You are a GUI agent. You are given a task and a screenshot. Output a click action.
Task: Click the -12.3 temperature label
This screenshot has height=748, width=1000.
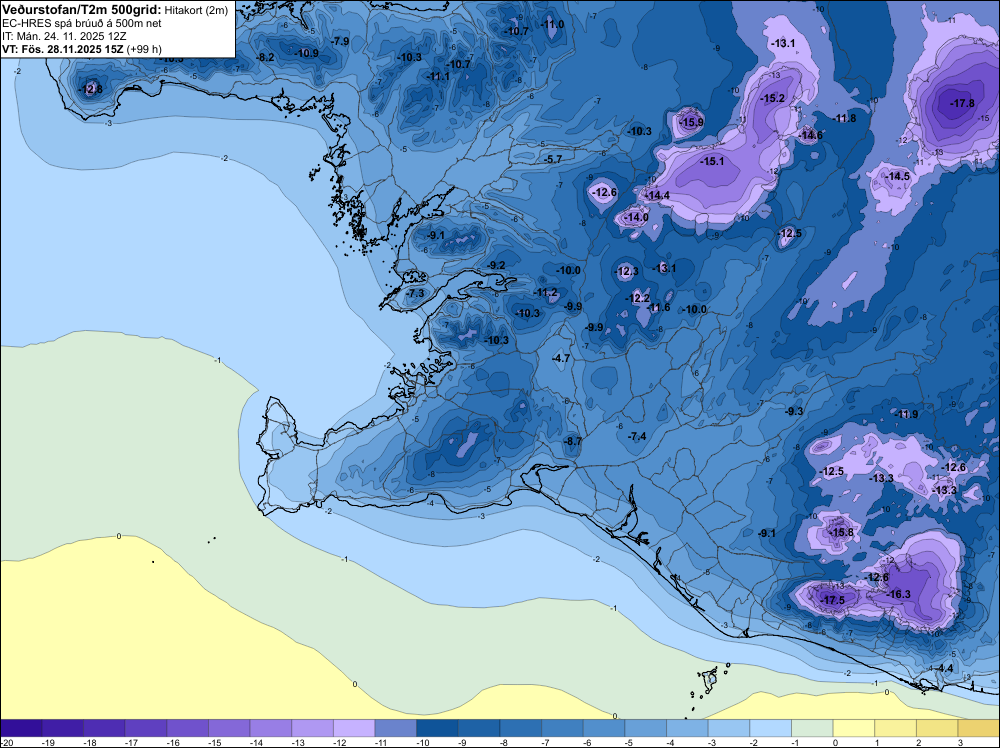[626, 272]
